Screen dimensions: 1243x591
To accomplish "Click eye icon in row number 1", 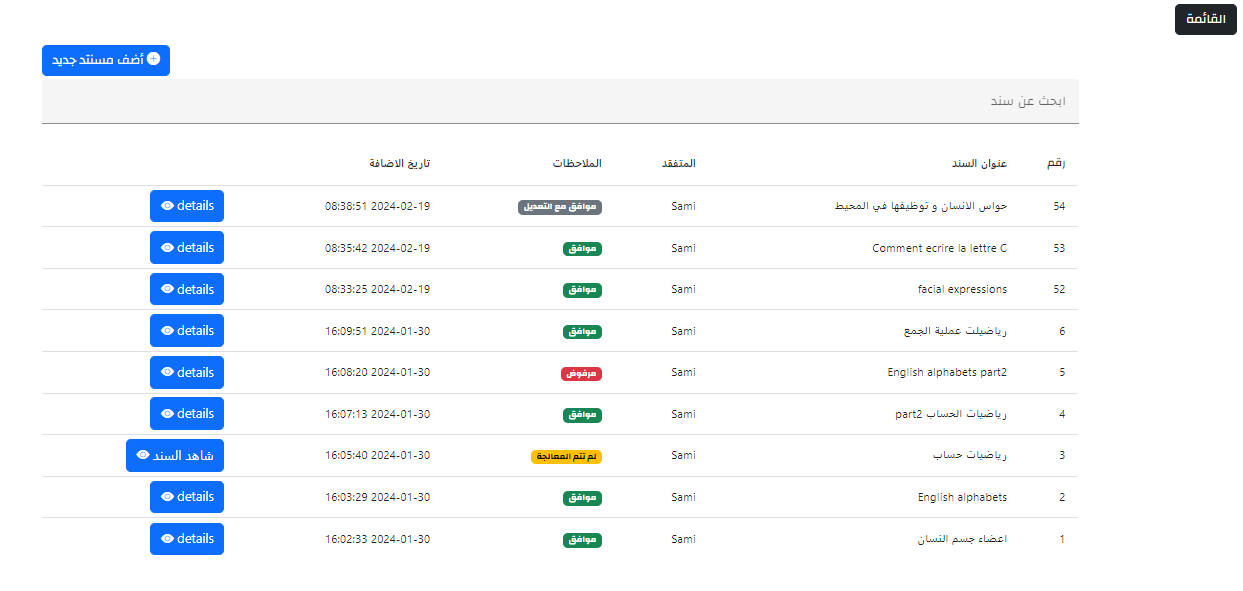I will click(x=167, y=539).
